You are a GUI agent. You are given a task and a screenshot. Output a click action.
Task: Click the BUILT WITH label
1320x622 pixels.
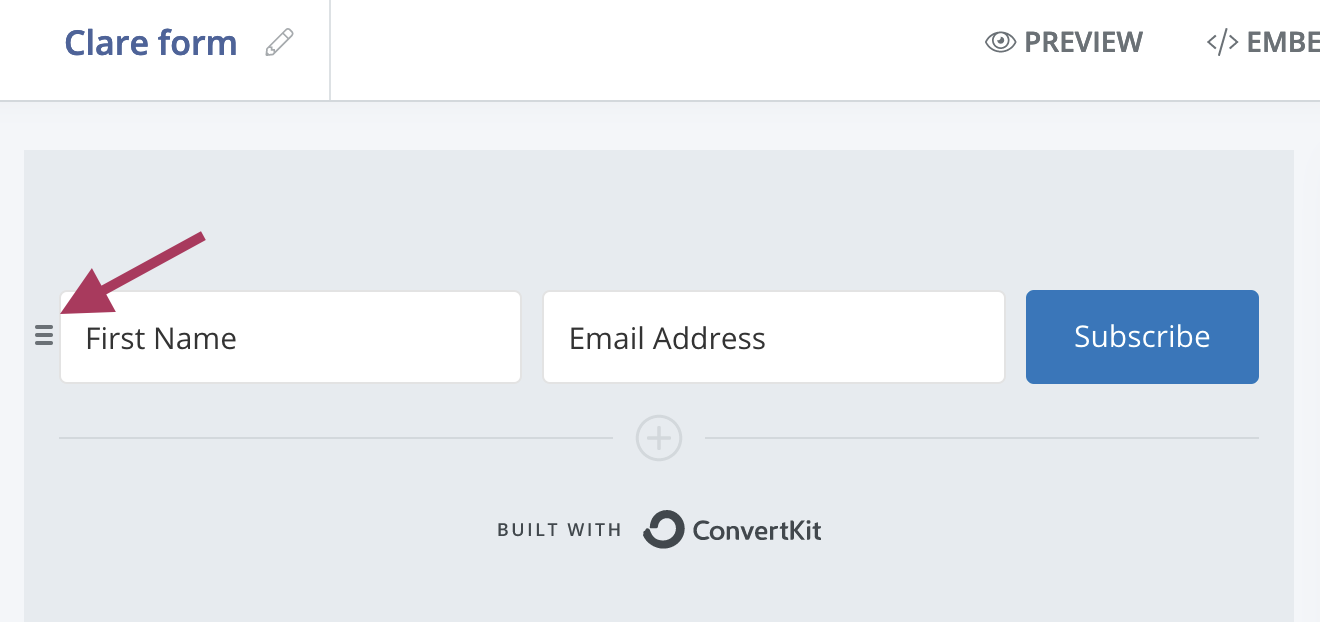[x=559, y=530]
